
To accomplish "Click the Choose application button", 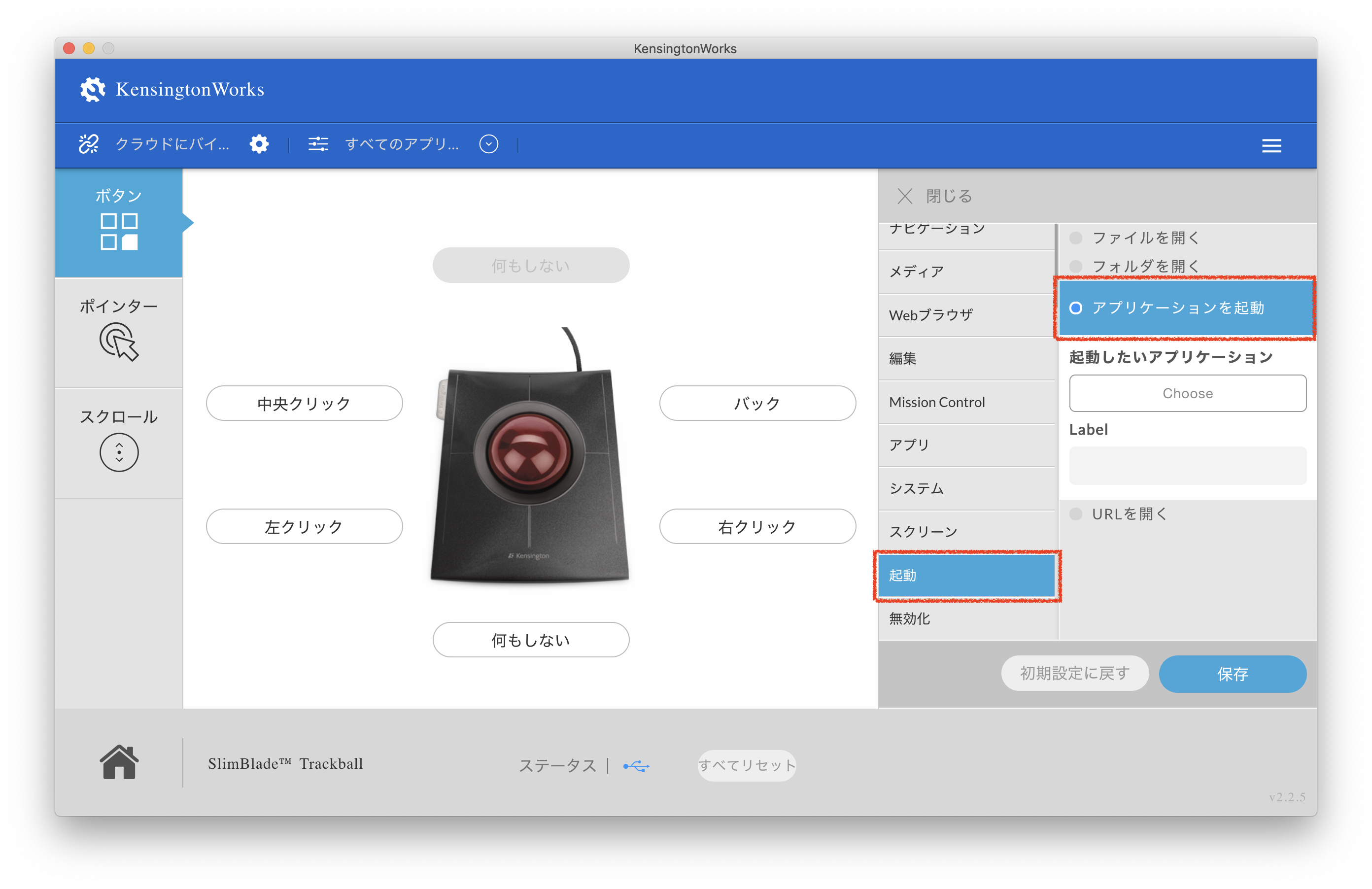I will click(x=1188, y=393).
